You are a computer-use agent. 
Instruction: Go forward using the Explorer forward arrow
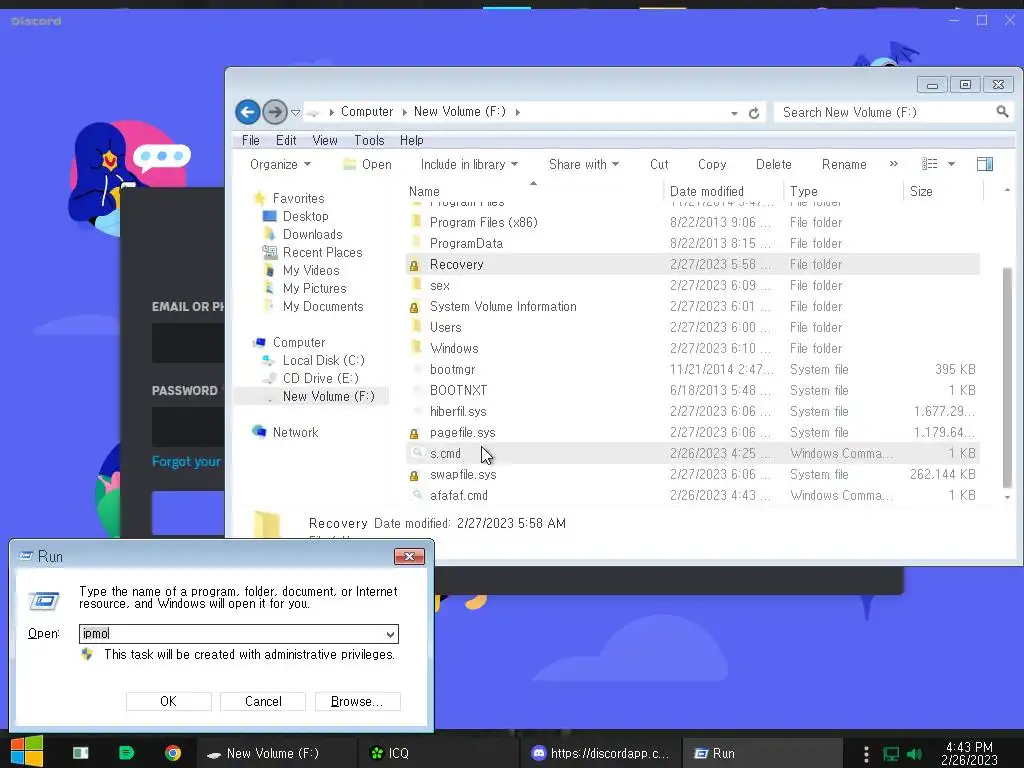[275, 112]
